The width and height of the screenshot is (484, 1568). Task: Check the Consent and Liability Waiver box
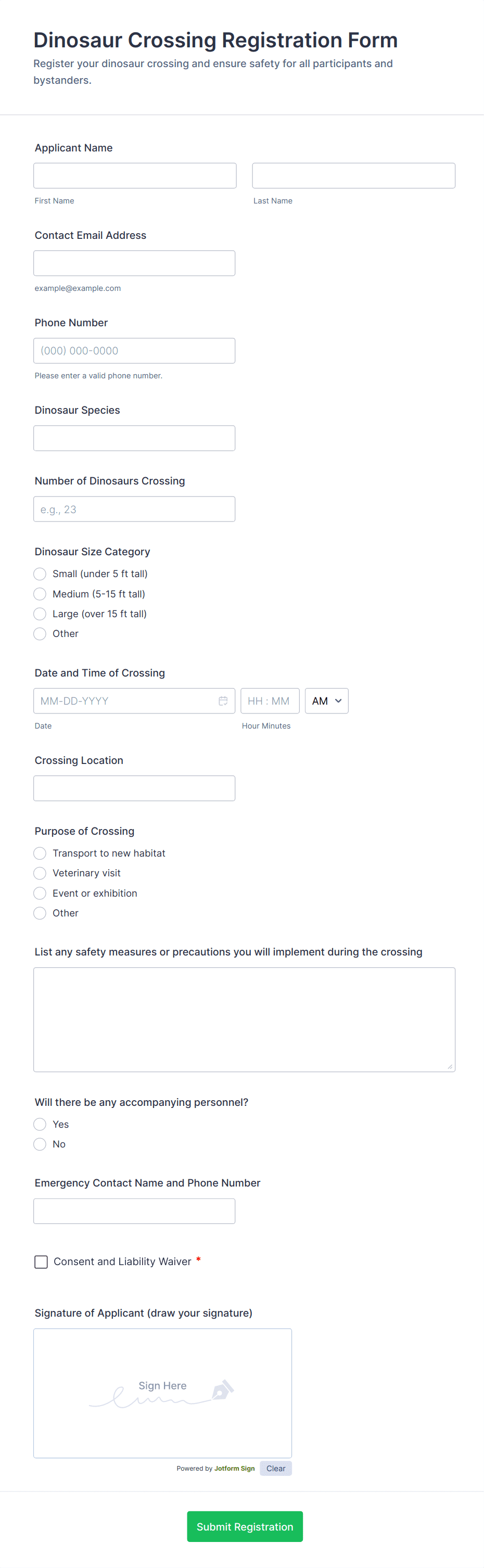coord(41,1261)
